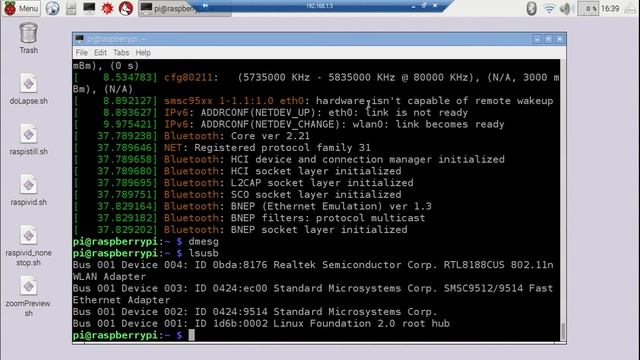Select the raspivid.sh desktop file

[x=29, y=190]
